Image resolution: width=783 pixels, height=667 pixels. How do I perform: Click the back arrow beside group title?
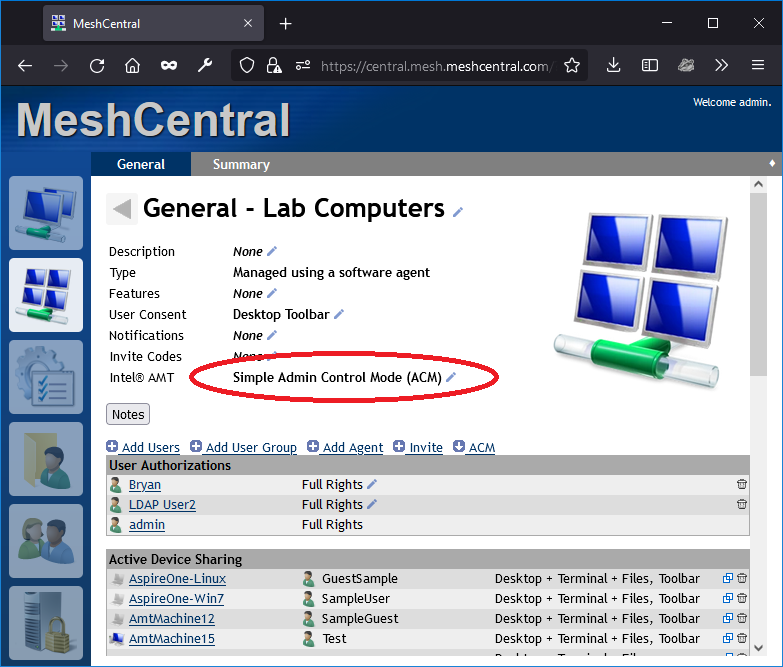coord(122,209)
